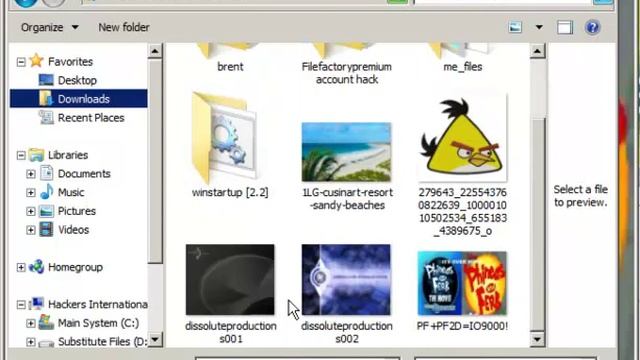640x360 pixels.
Task: Click the Downloads folder icon
Action: 46,98
